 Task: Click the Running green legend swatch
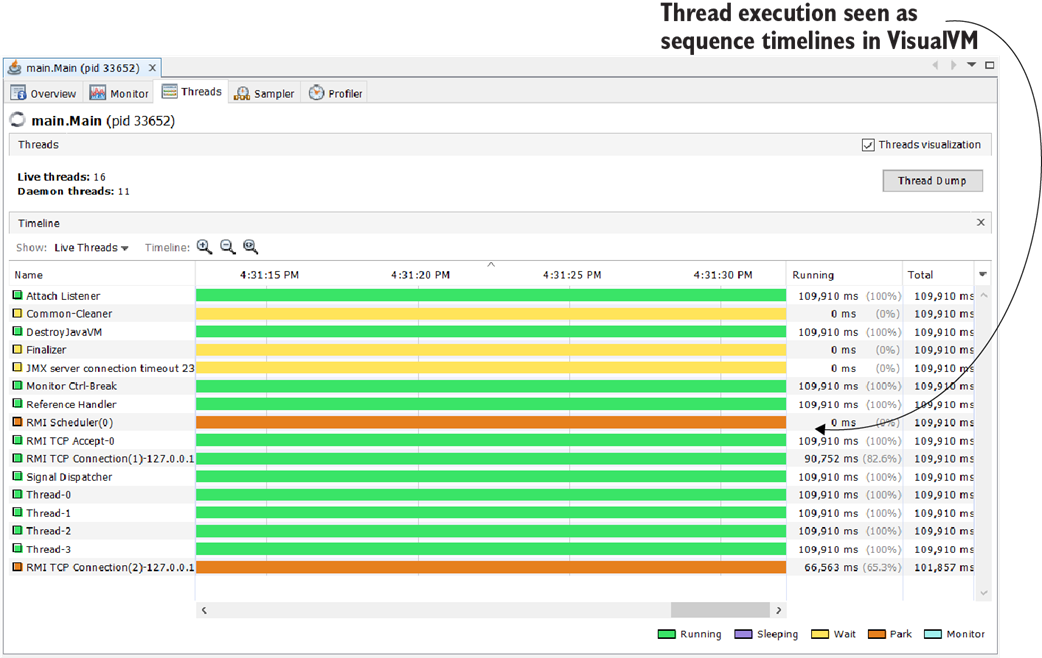click(667, 634)
